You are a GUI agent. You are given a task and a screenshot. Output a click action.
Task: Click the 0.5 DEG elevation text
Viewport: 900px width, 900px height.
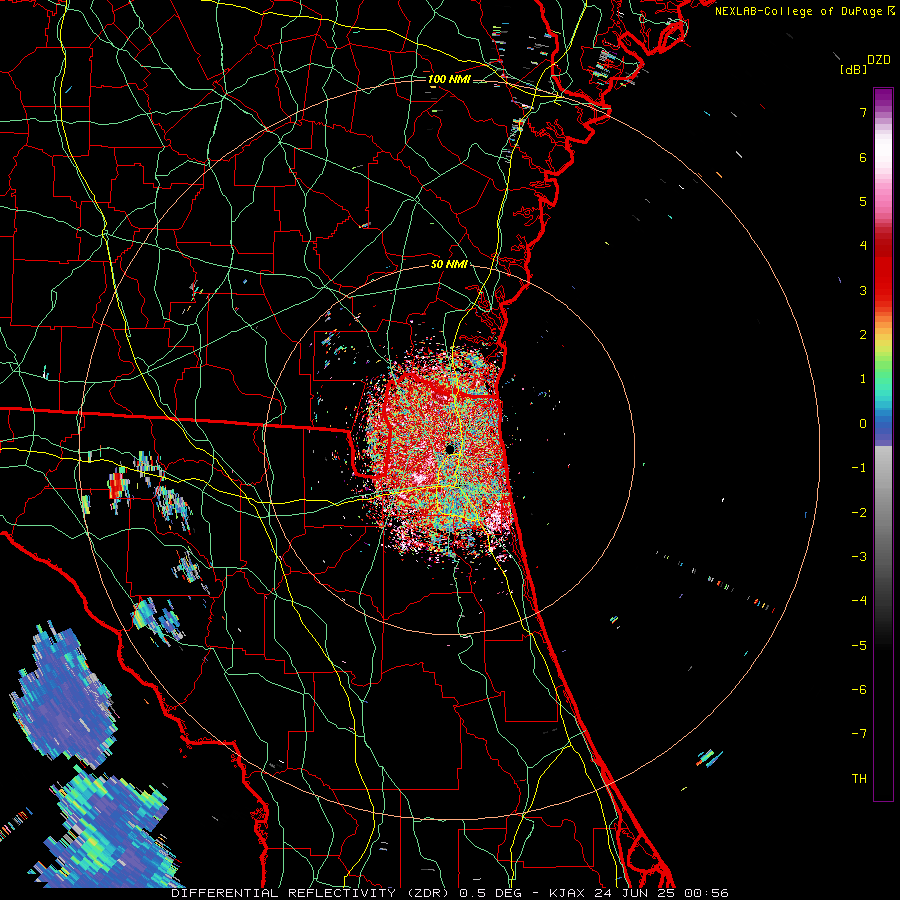[x=490, y=893]
